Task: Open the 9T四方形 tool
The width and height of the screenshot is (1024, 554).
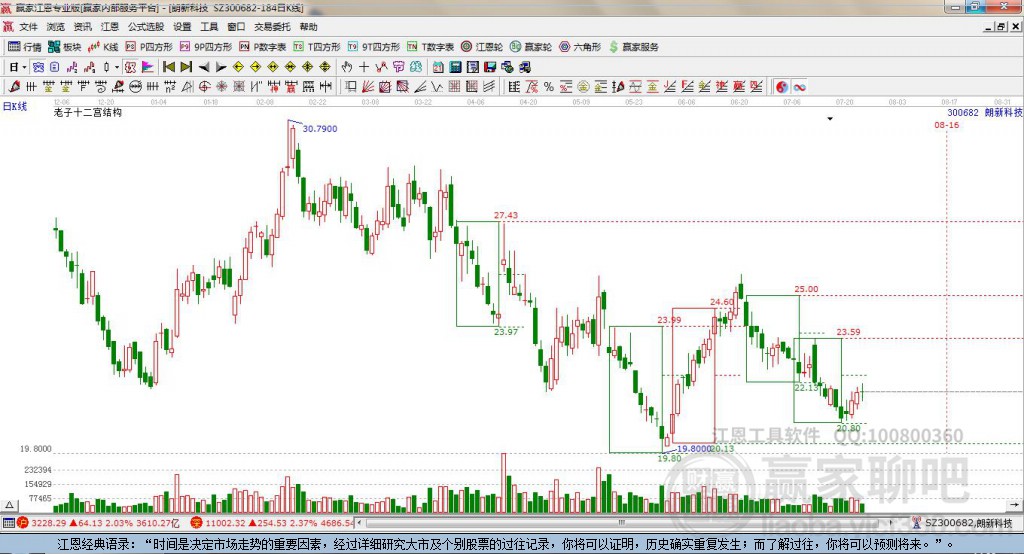Action: (374, 46)
